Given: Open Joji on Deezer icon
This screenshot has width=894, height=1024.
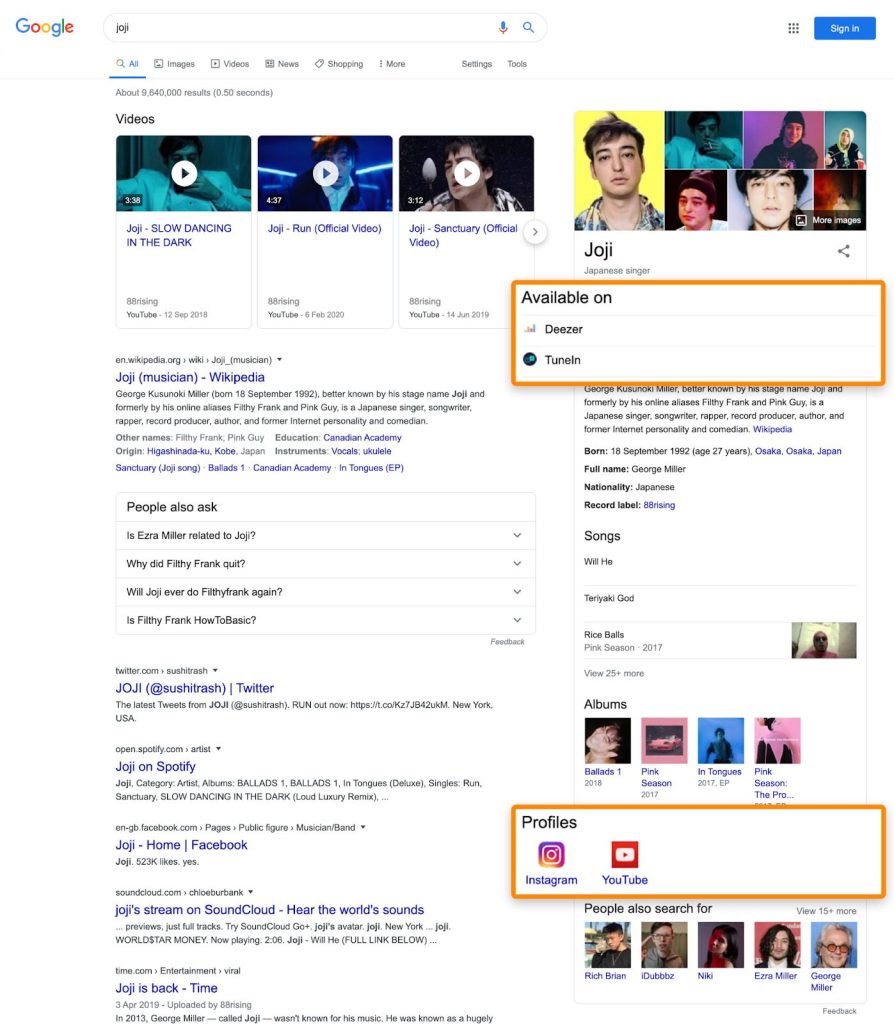Looking at the screenshot, I should 529,328.
